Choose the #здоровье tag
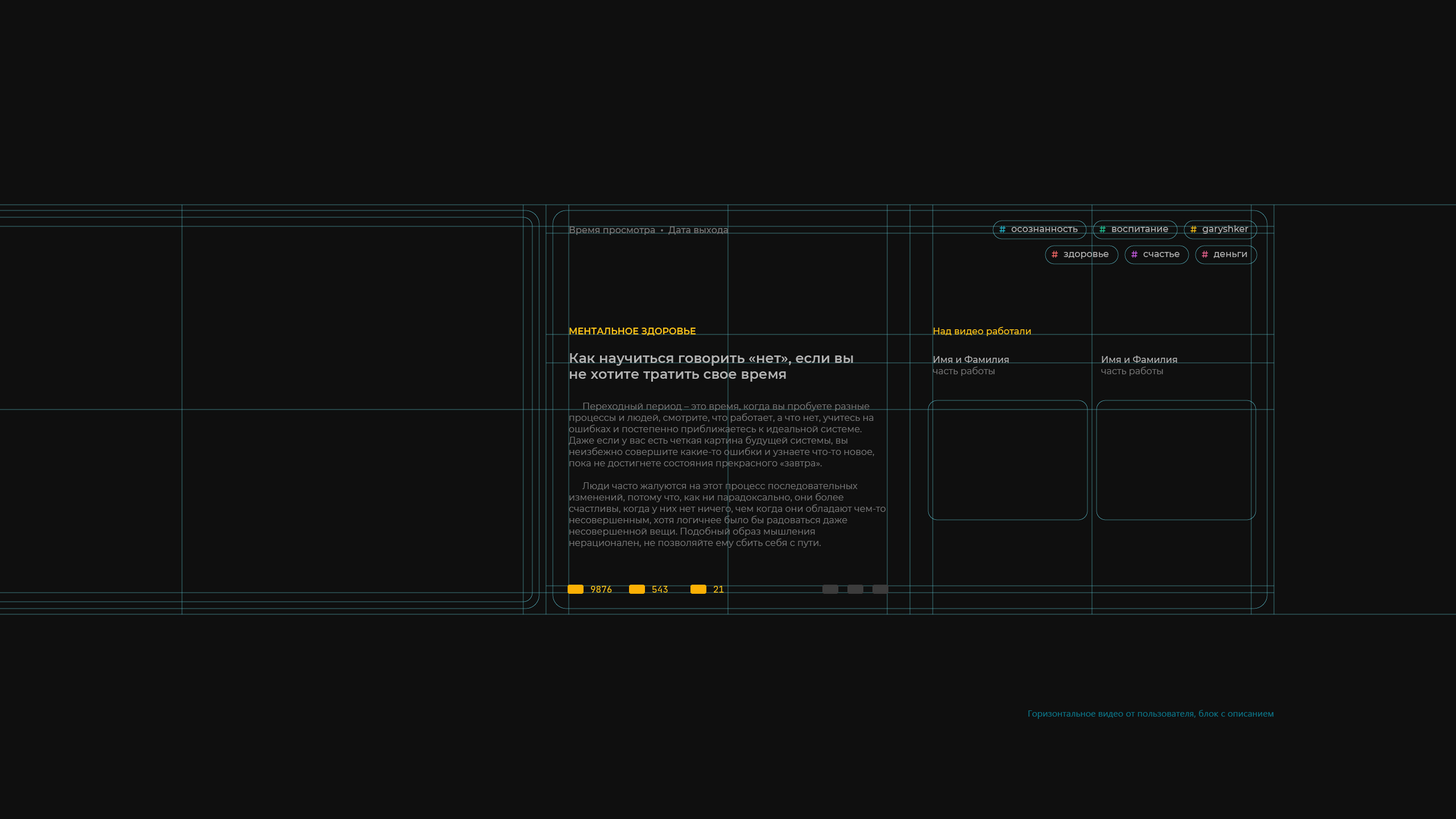 point(1081,254)
